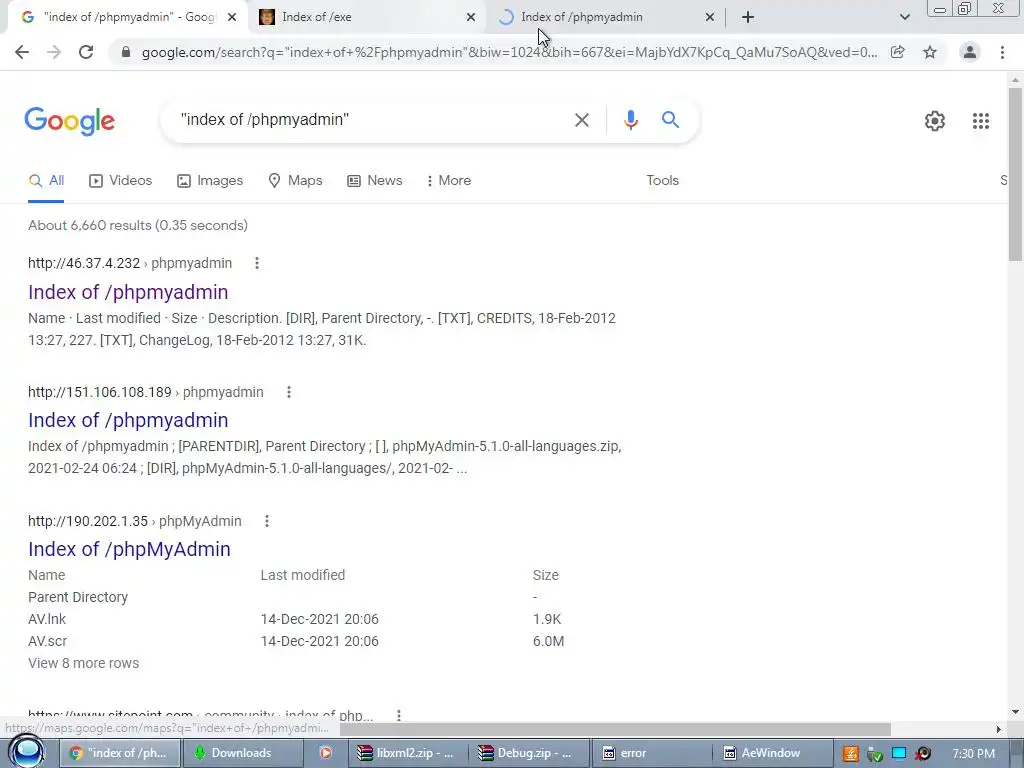Click the scroll-down arrow of the vertical scrollbar
This screenshot has width=1024, height=768.
pos(1015,712)
